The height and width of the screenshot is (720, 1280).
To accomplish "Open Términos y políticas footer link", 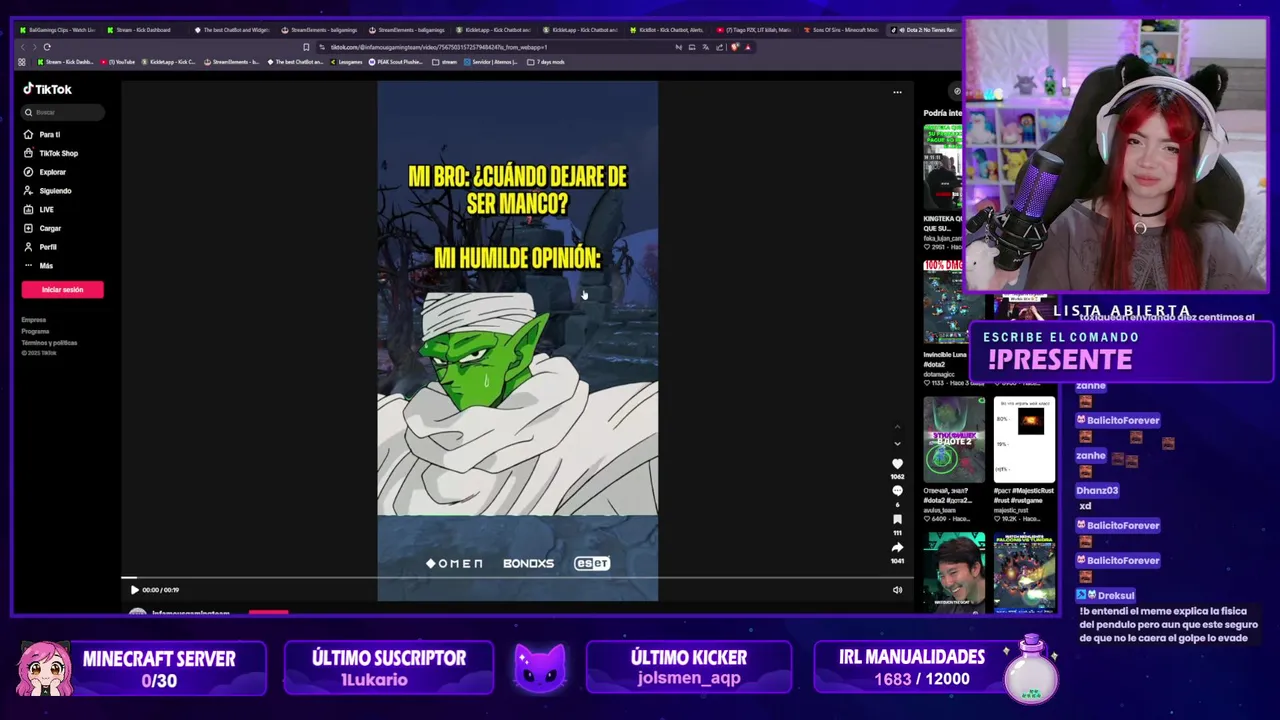I will [x=49, y=342].
